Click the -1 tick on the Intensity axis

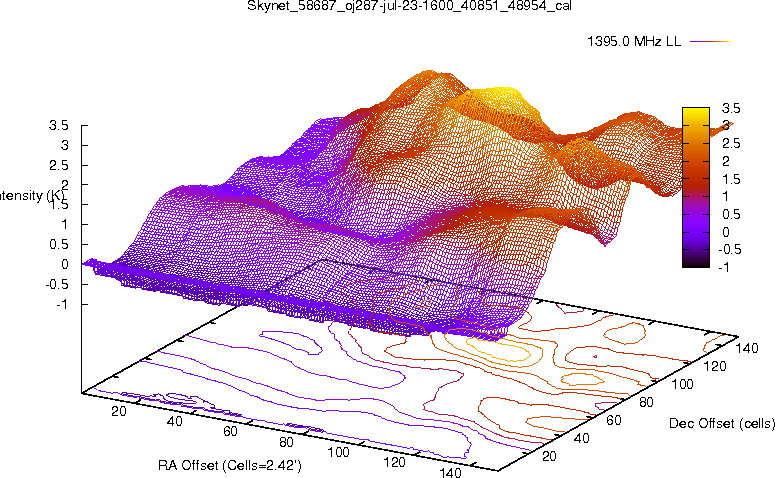(62, 304)
